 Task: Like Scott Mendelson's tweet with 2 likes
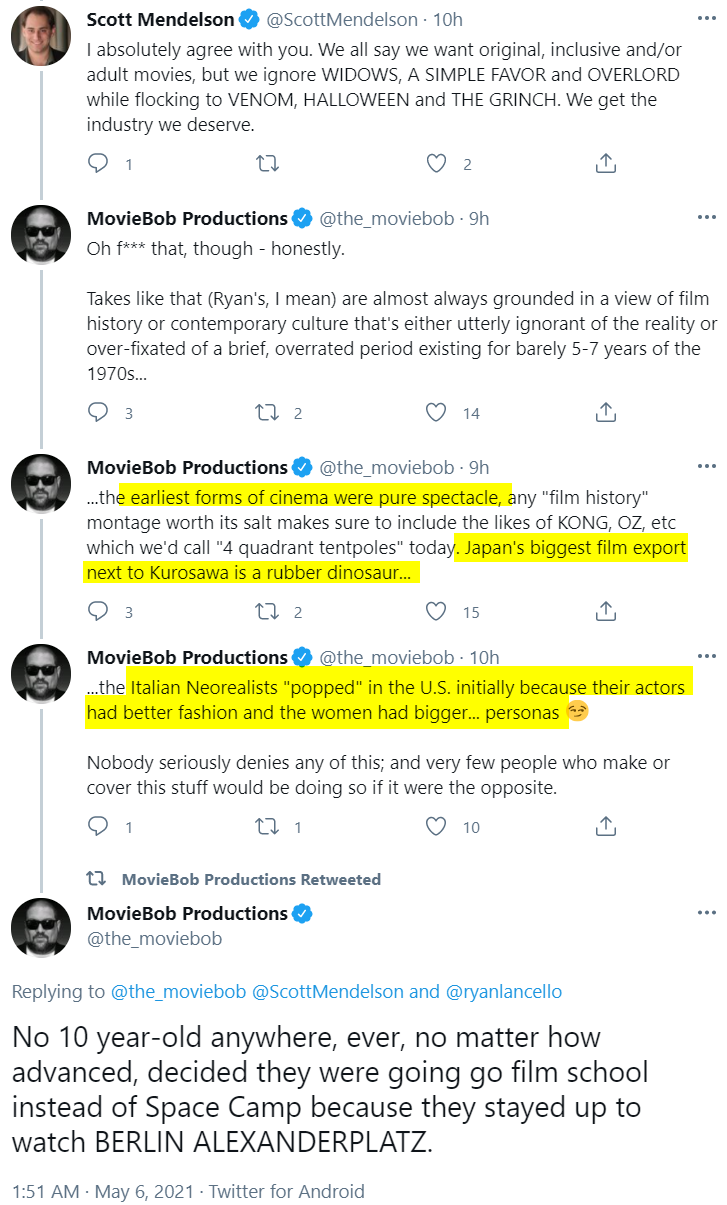point(436,163)
